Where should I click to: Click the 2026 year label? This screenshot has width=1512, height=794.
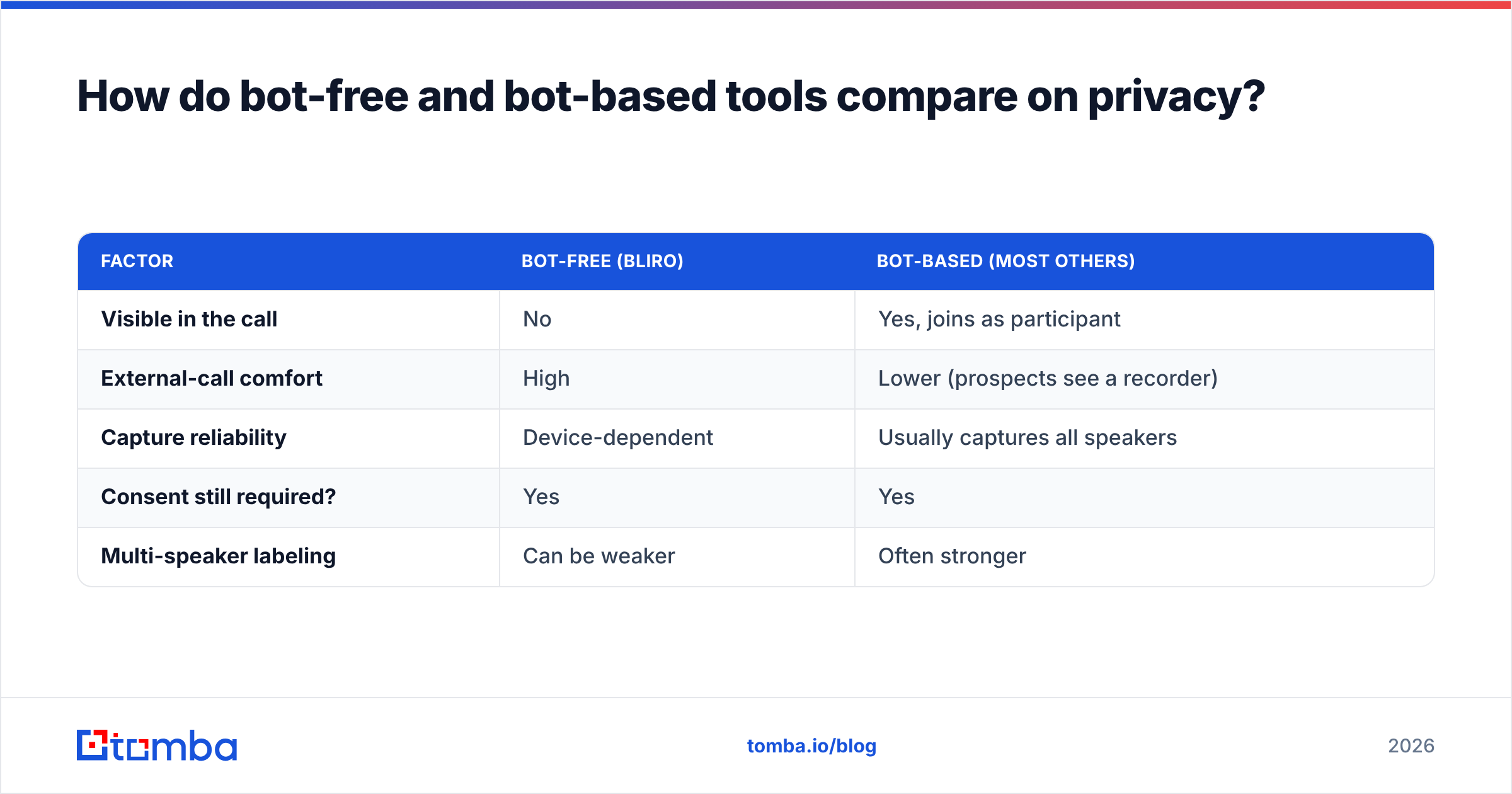[1411, 746]
